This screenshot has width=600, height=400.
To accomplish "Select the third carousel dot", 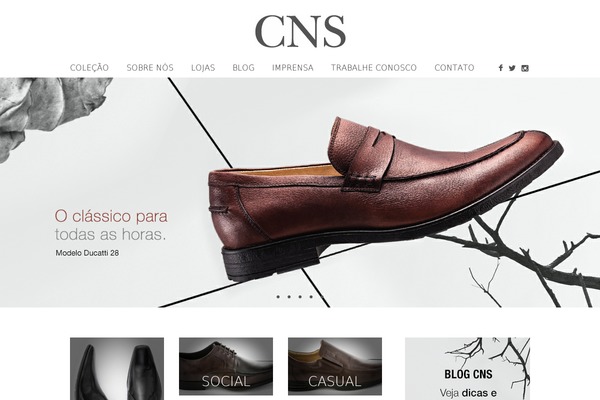I will 300,297.
